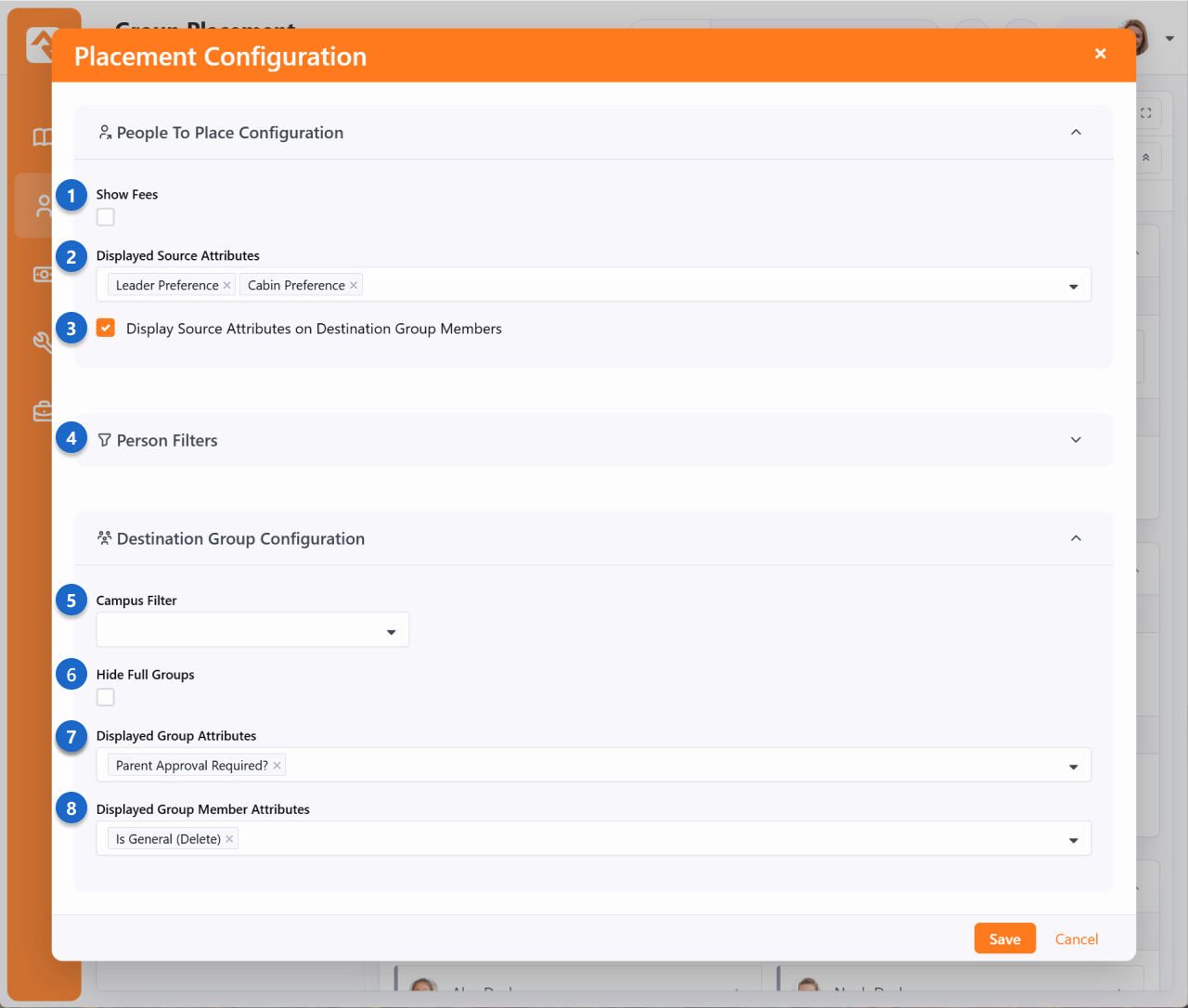The image size is (1188, 1008).
Task: Save the placement configuration
Action: (x=1004, y=939)
